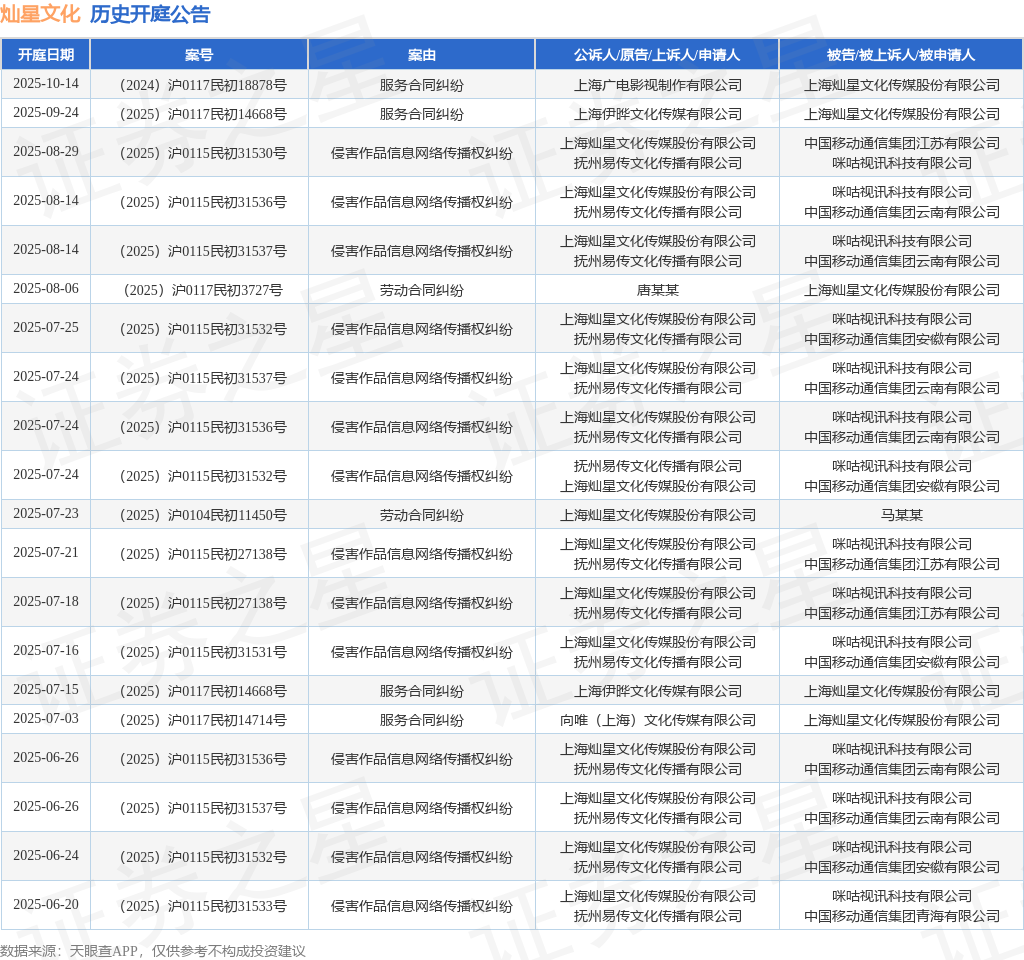This screenshot has height=960, width=1024.
Task: Click the date 2025-10-14
Action: point(46,84)
